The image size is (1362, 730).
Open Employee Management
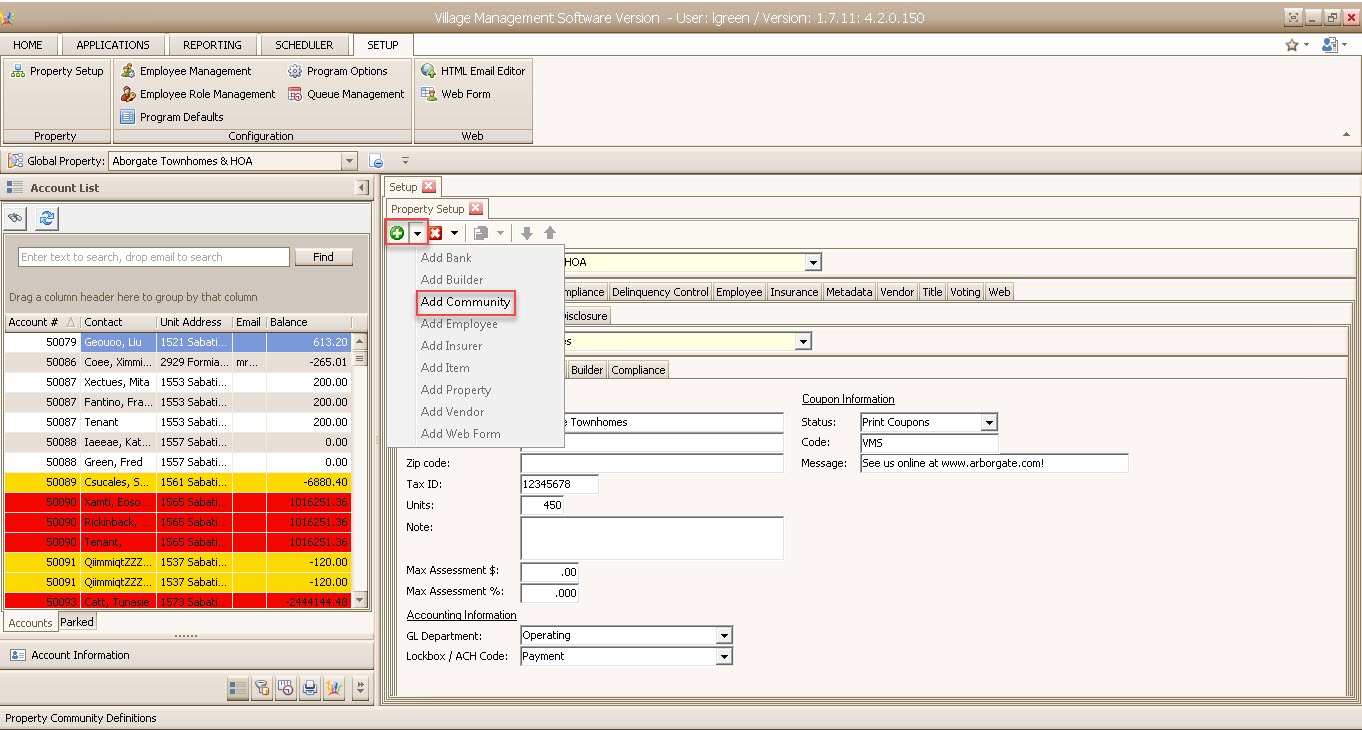point(186,71)
